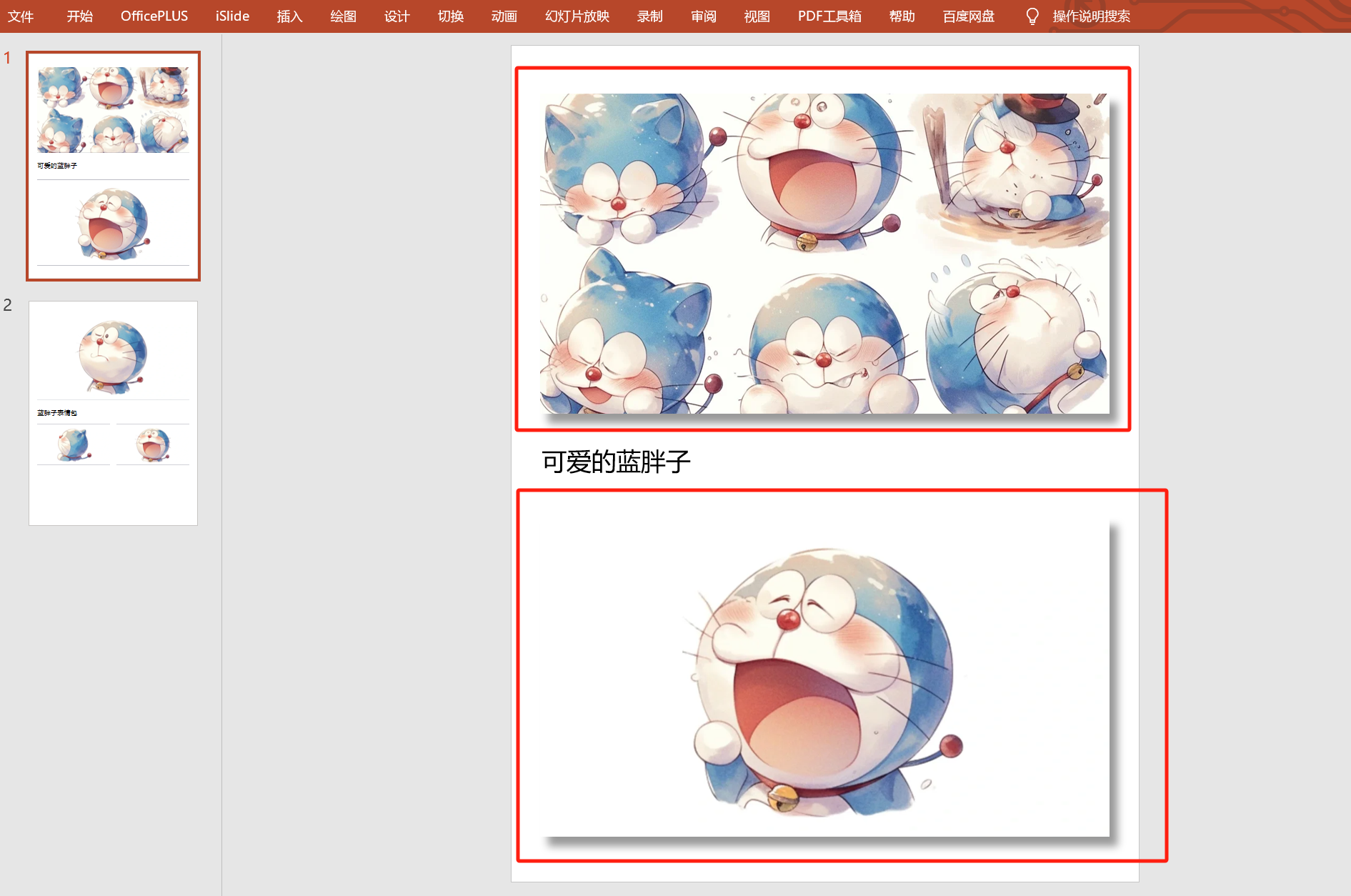
Task: Open the 绘图 ribbon tab
Action: point(343,16)
